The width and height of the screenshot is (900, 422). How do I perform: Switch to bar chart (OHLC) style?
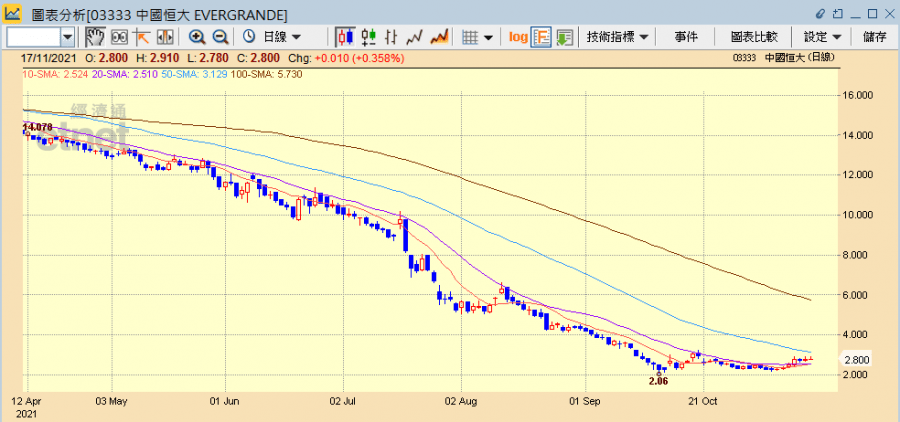click(x=392, y=37)
